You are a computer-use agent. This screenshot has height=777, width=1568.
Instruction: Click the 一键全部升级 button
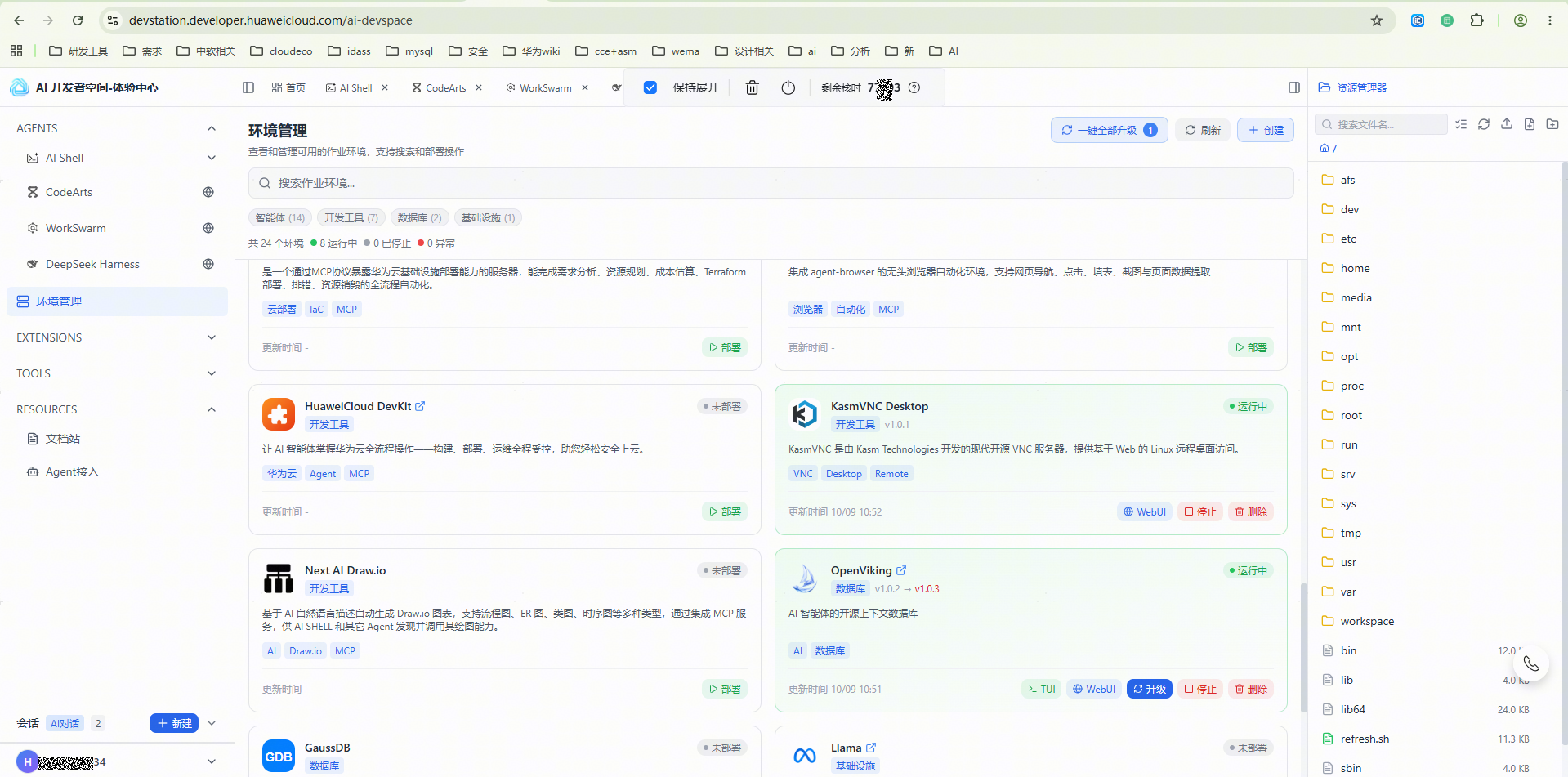1109,130
